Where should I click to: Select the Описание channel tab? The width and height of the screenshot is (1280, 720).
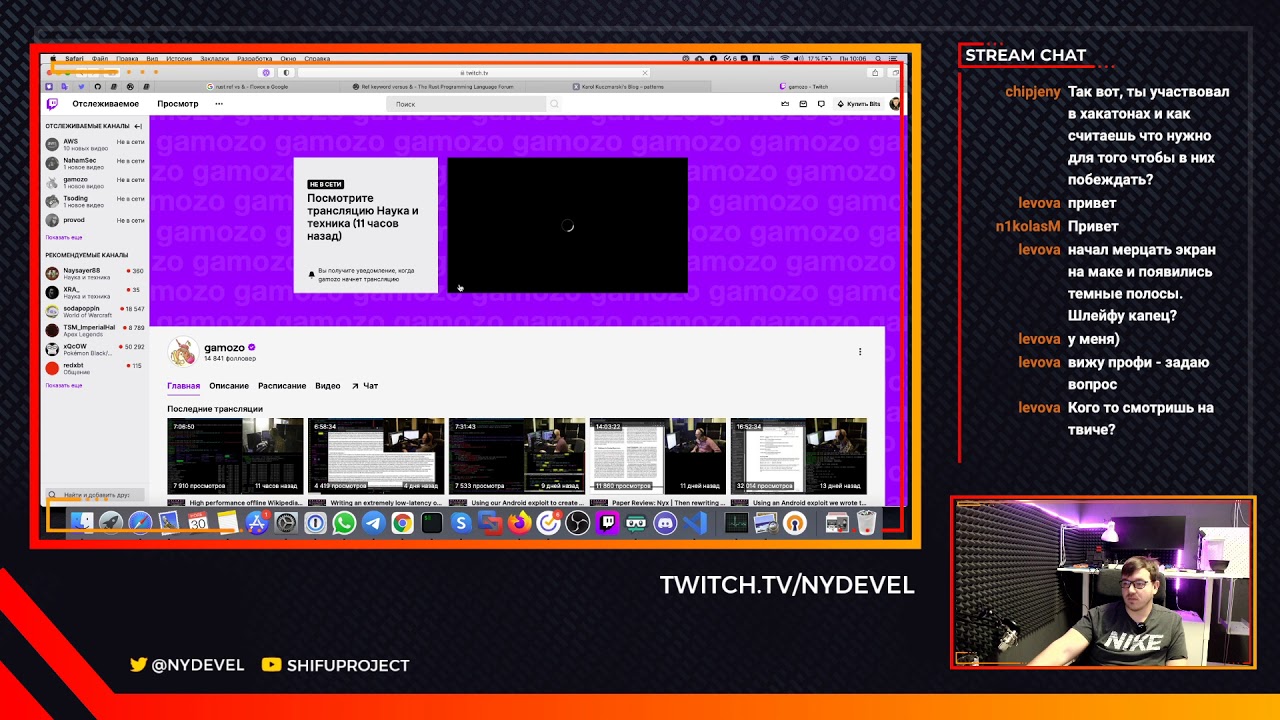point(229,386)
